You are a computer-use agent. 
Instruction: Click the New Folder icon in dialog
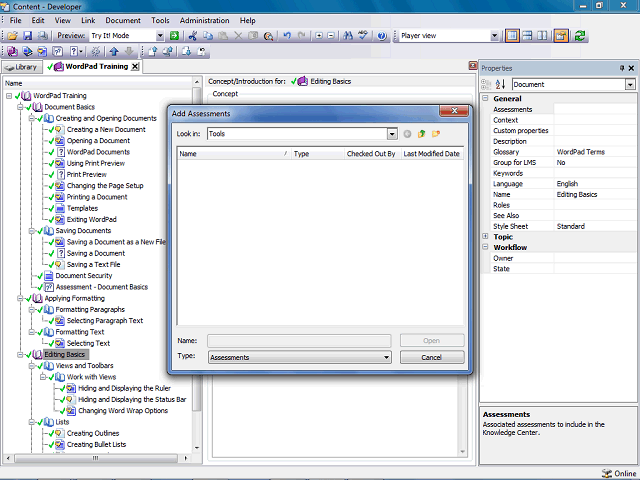tap(436, 134)
